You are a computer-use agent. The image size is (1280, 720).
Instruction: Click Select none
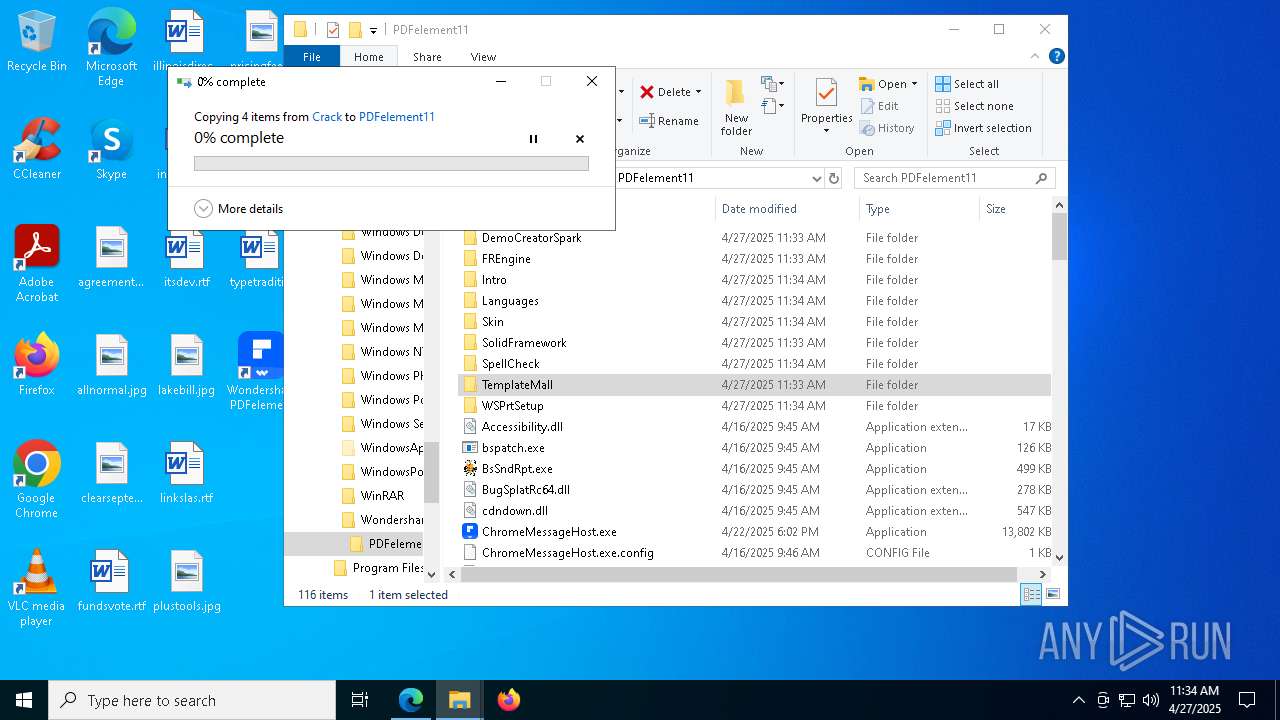tap(975, 106)
